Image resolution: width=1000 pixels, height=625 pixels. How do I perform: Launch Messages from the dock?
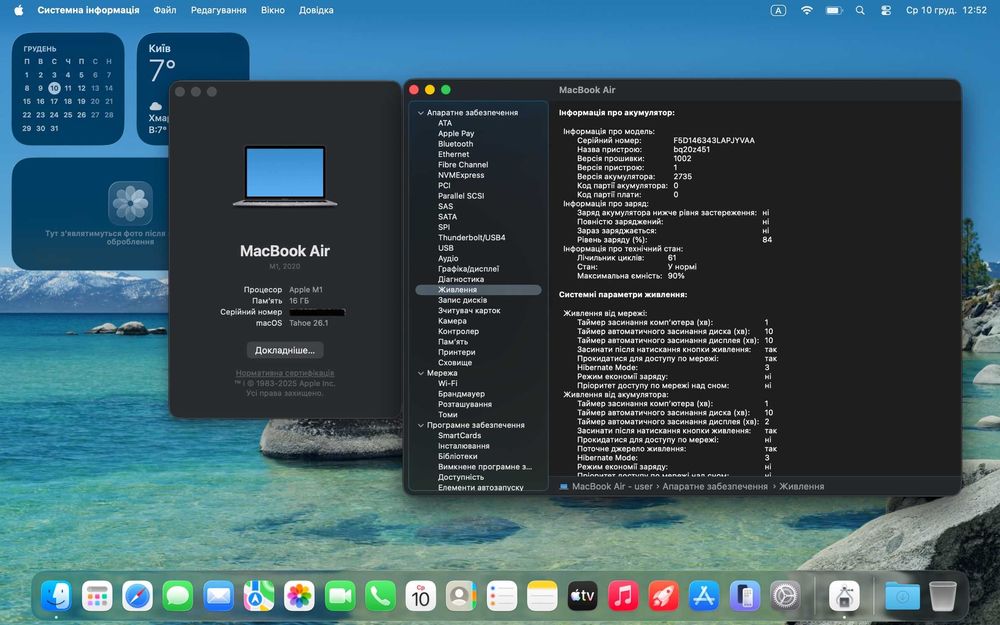pyautogui.click(x=178, y=596)
